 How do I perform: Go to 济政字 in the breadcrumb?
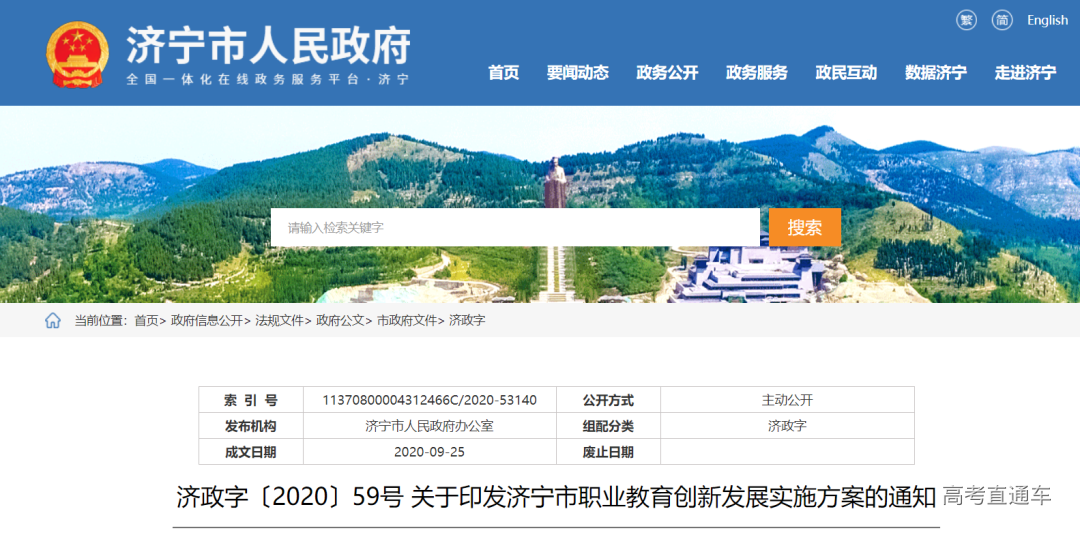(467, 321)
